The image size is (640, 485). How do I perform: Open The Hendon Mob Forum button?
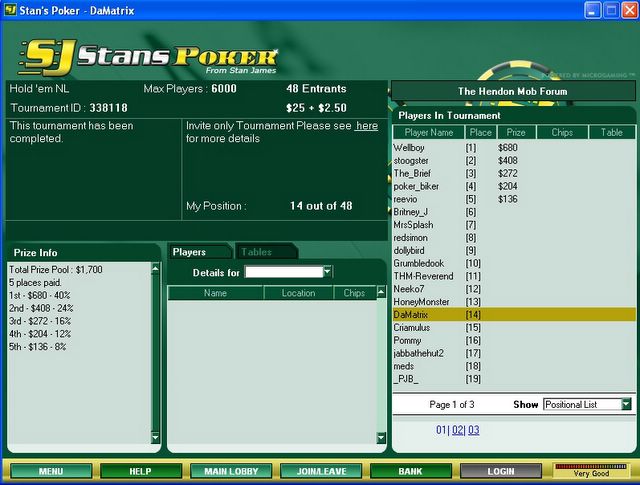tap(513, 91)
